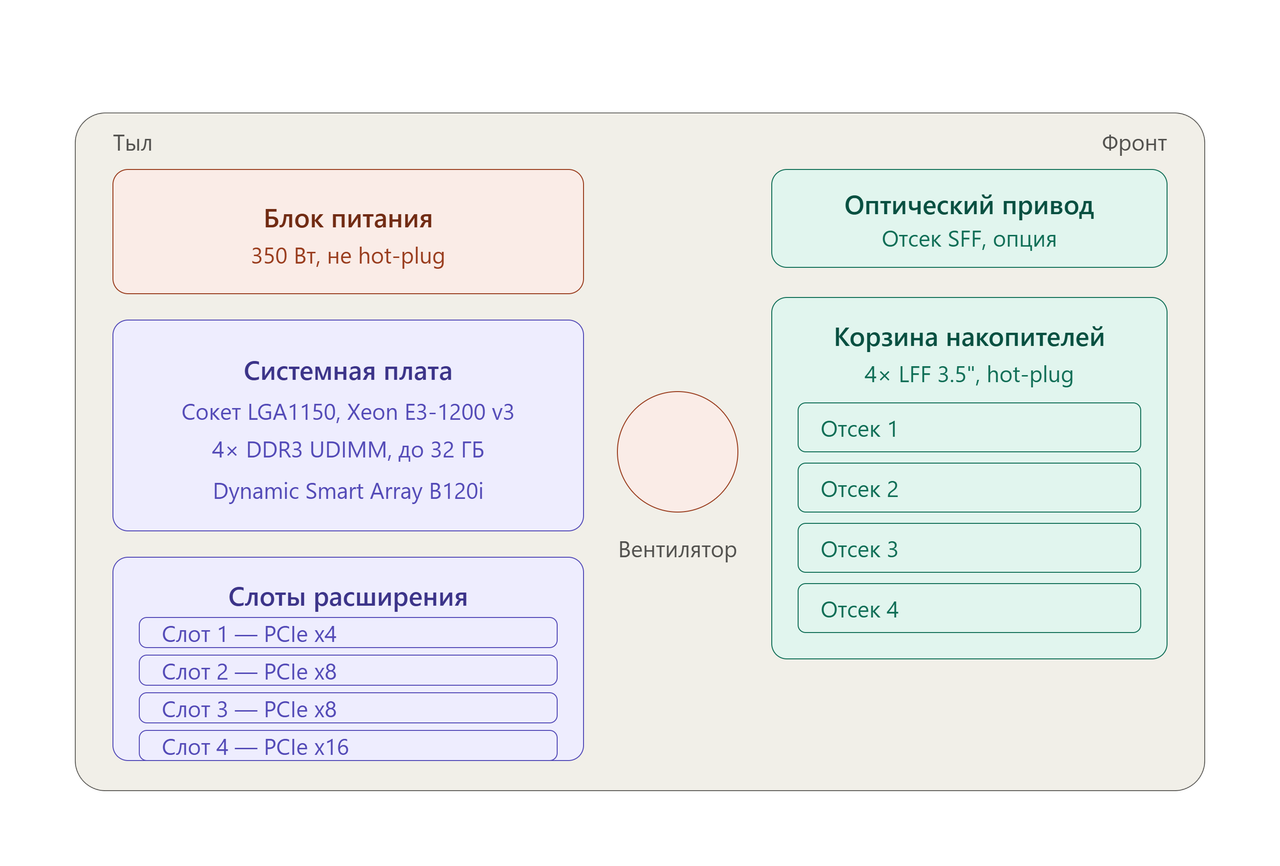Click the Слоты расширения heading

pyautogui.click(x=348, y=598)
